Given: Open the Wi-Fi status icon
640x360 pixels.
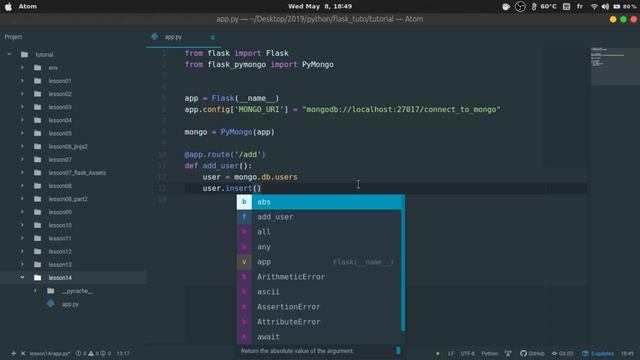Looking at the screenshot, I should pyautogui.click(x=594, y=7).
